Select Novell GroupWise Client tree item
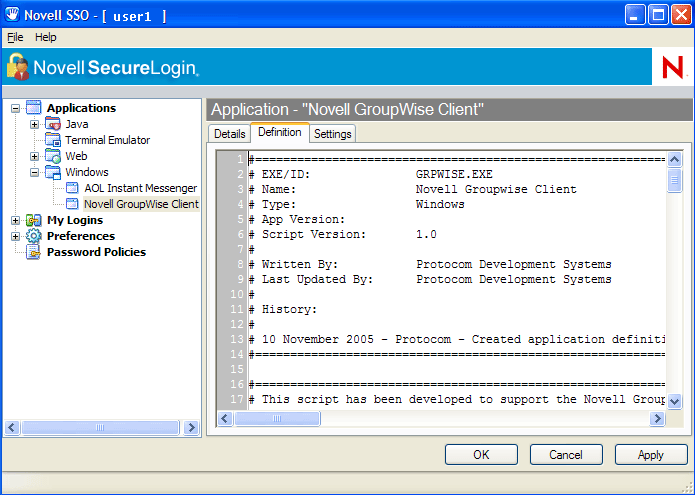695x495 pixels. pyautogui.click(x=141, y=204)
